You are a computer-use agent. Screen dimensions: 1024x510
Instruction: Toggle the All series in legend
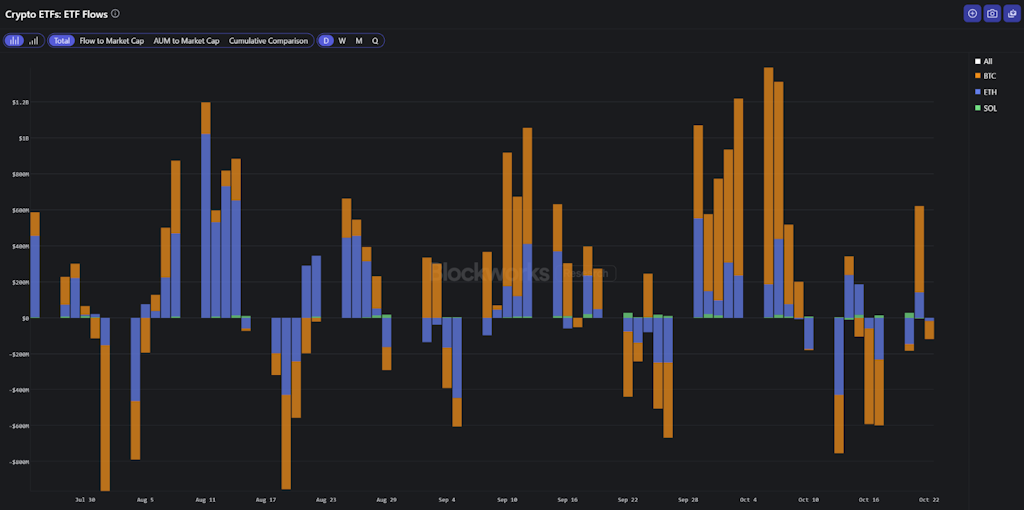[x=987, y=61]
